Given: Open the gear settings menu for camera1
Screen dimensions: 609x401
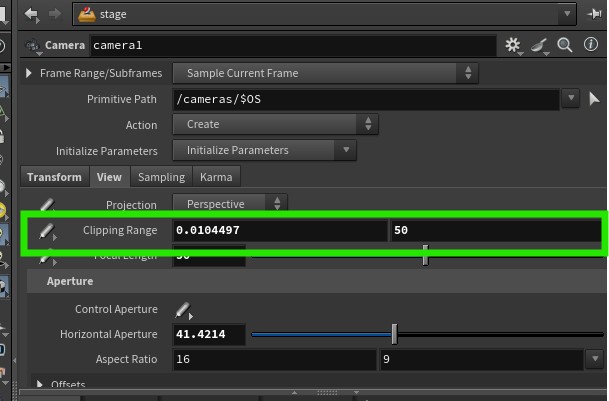Looking at the screenshot, I should (514, 45).
